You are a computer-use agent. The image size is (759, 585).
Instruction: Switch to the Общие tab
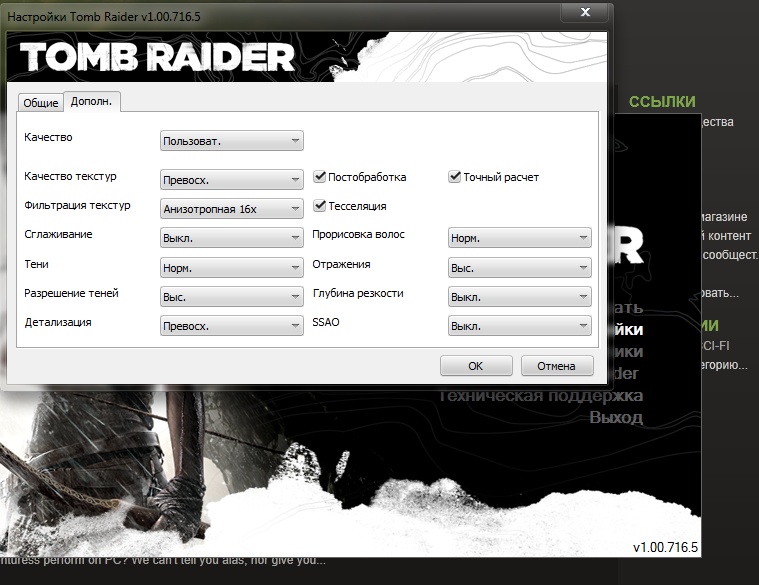(41, 103)
